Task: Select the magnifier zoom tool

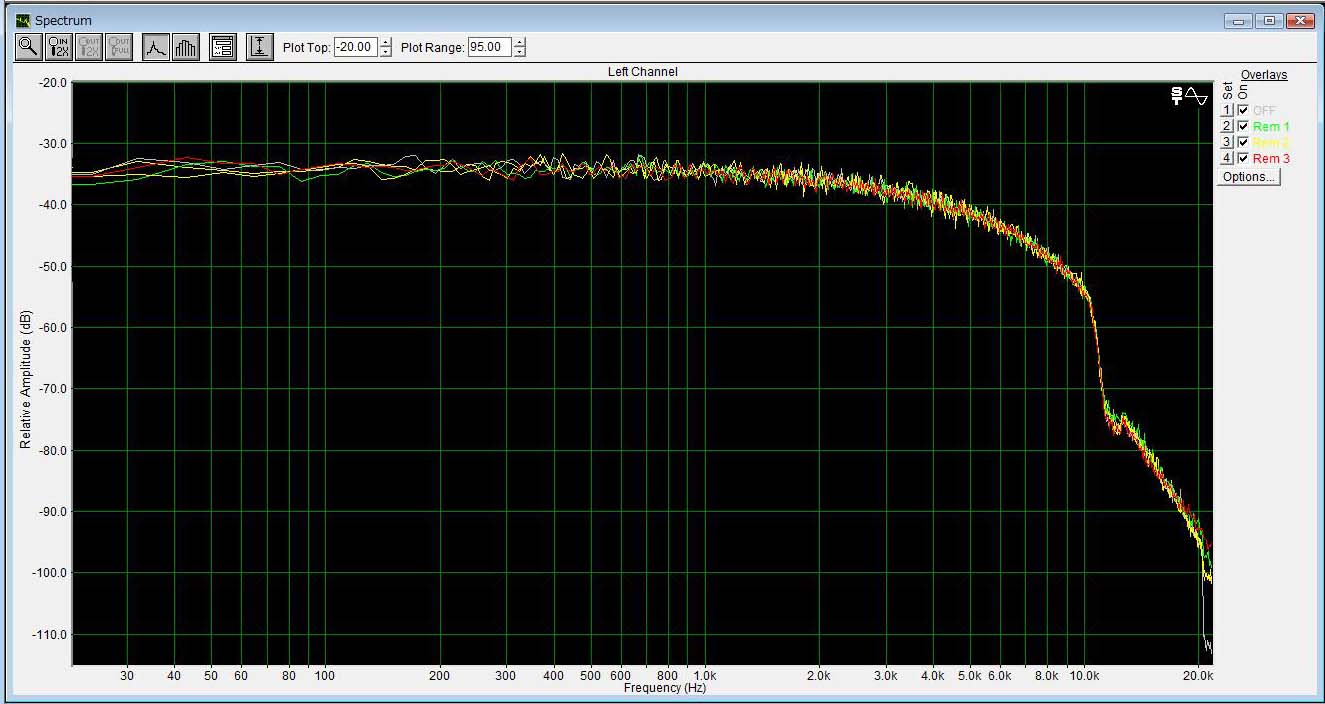Action: tap(28, 47)
